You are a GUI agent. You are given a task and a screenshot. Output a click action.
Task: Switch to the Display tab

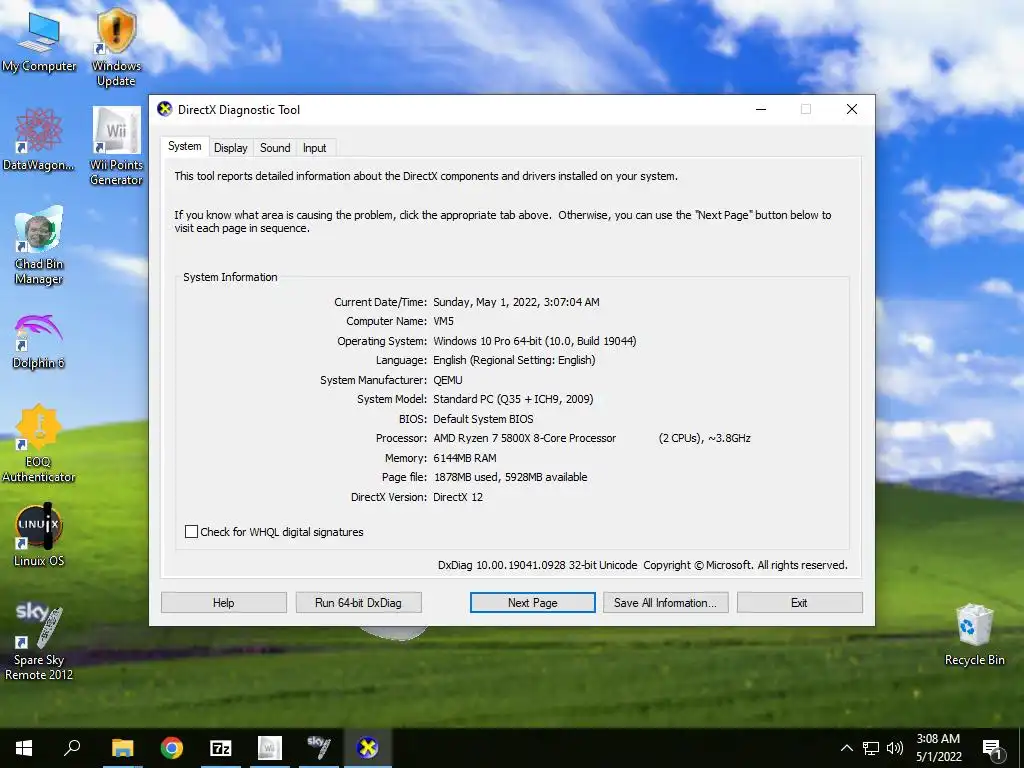[231, 148]
